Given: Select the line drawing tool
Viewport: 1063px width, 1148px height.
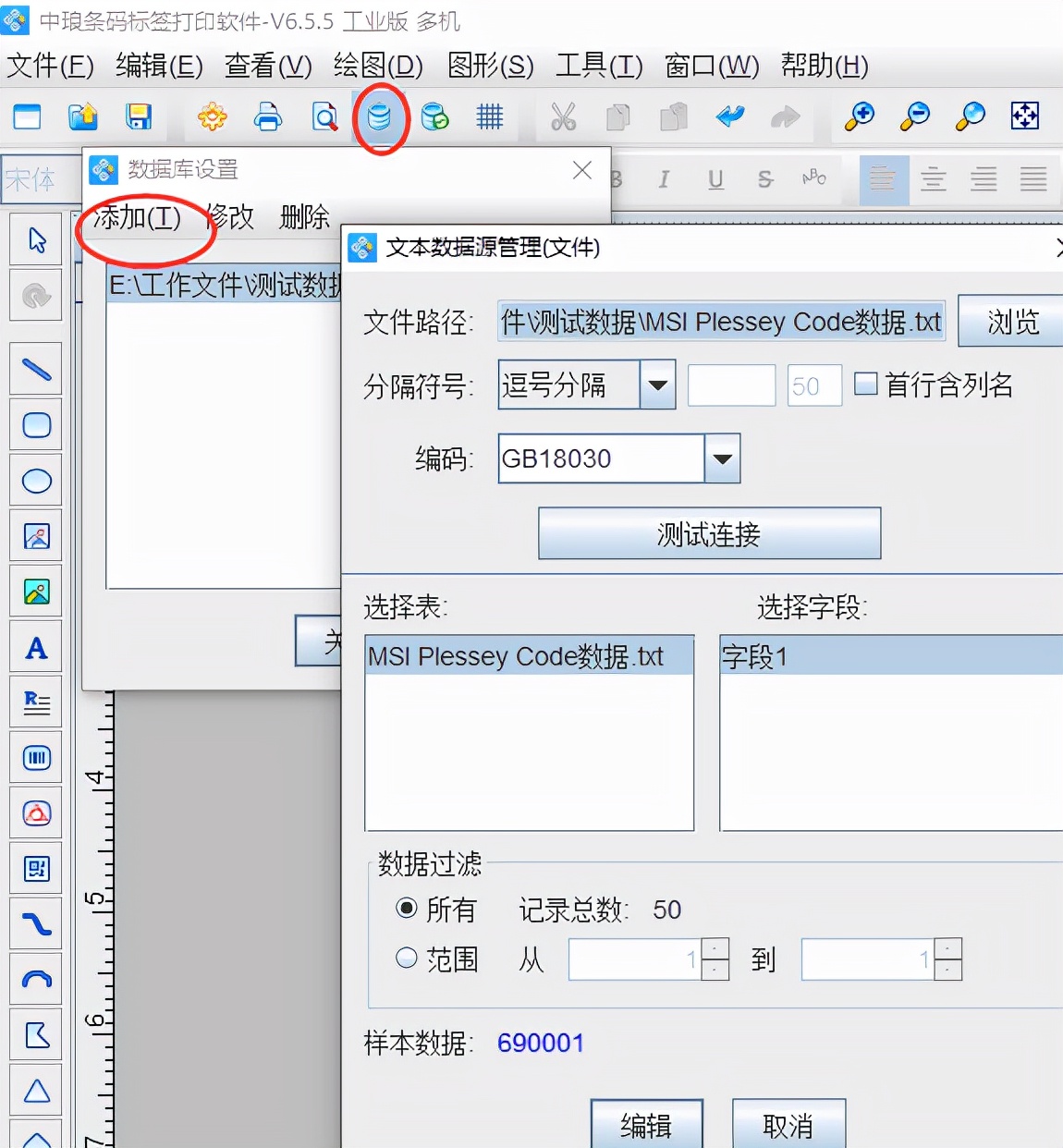Looking at the screenshot, I should pyautogui.click(x=35, y=368).
